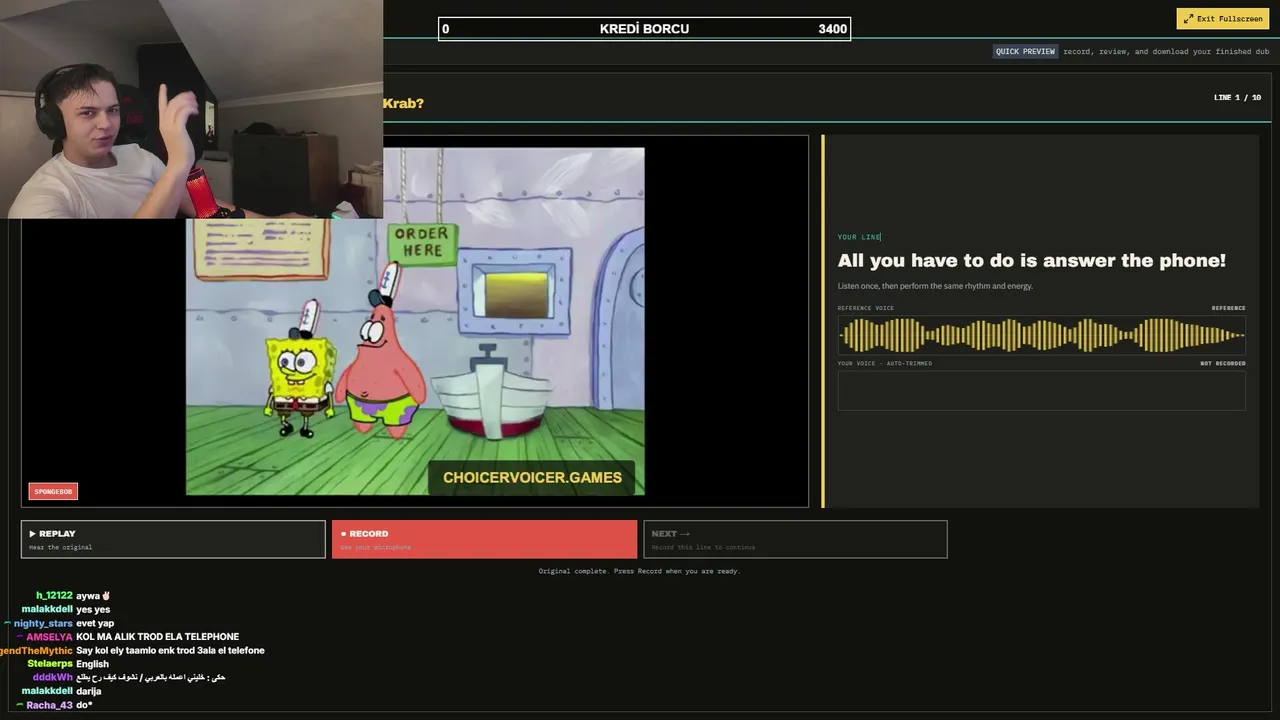The height and width of the screenshot is (720, 1280).
Task: Click h_12122's chat message "aywa"
Action: pyautogui.click(x=93, y=596)
